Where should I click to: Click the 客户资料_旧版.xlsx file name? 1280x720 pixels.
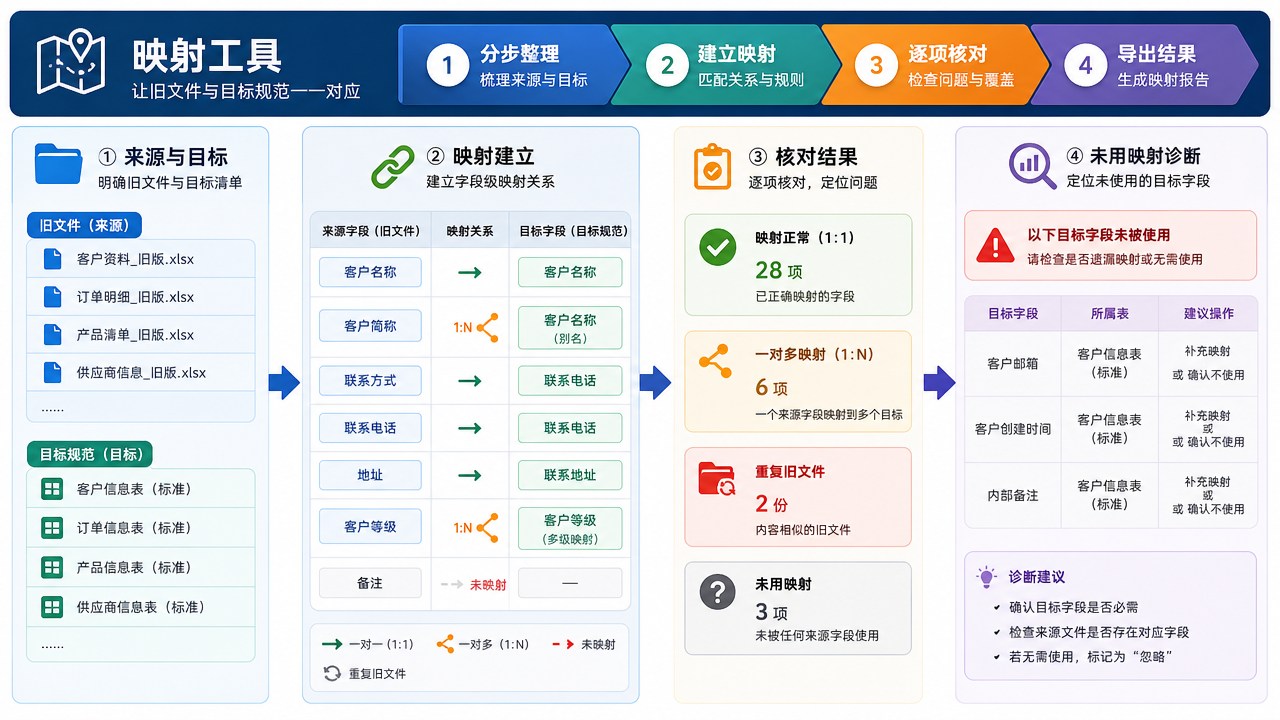coord(135,259)
